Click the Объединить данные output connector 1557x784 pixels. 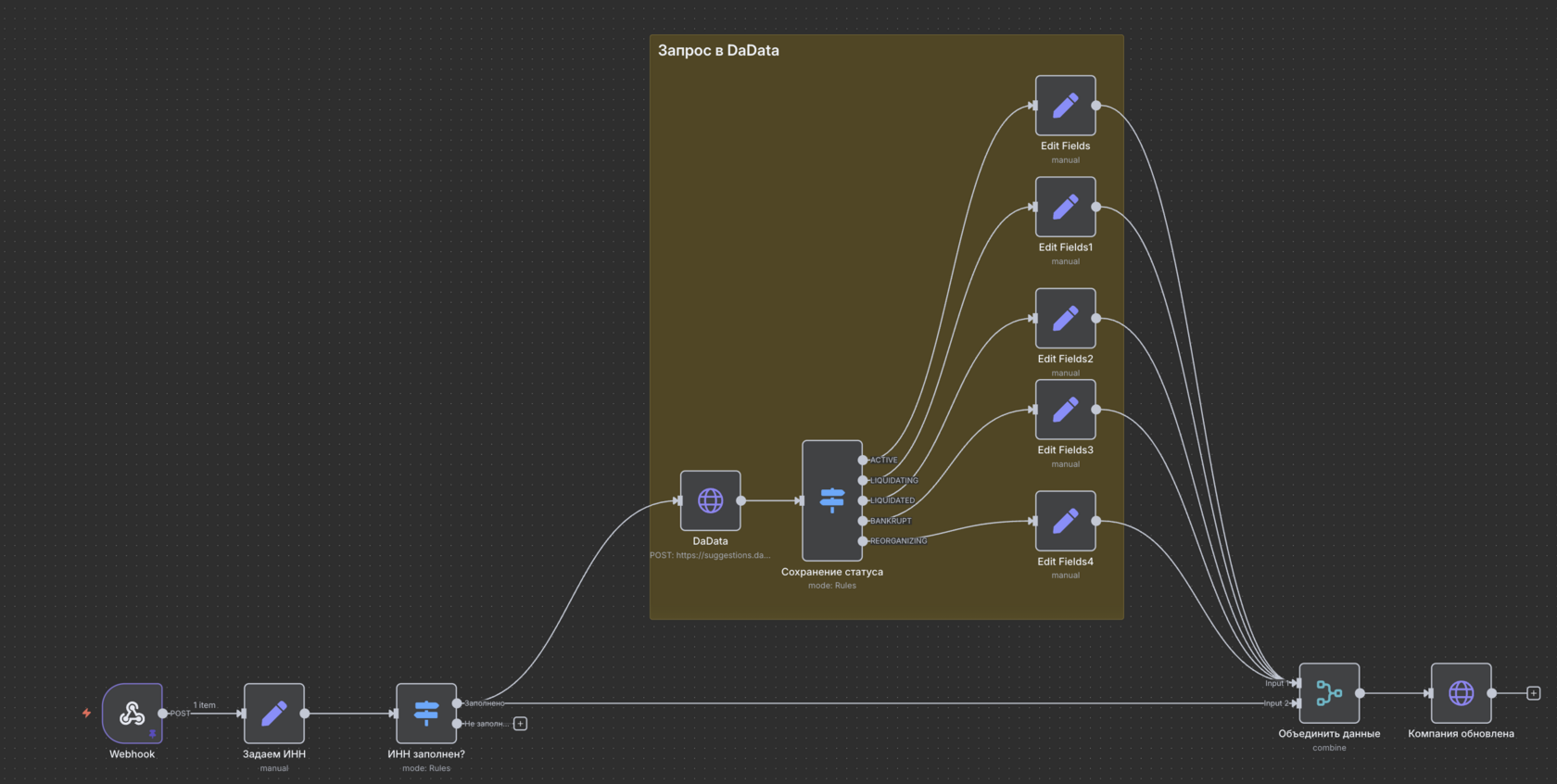(x=1360, y=693)
